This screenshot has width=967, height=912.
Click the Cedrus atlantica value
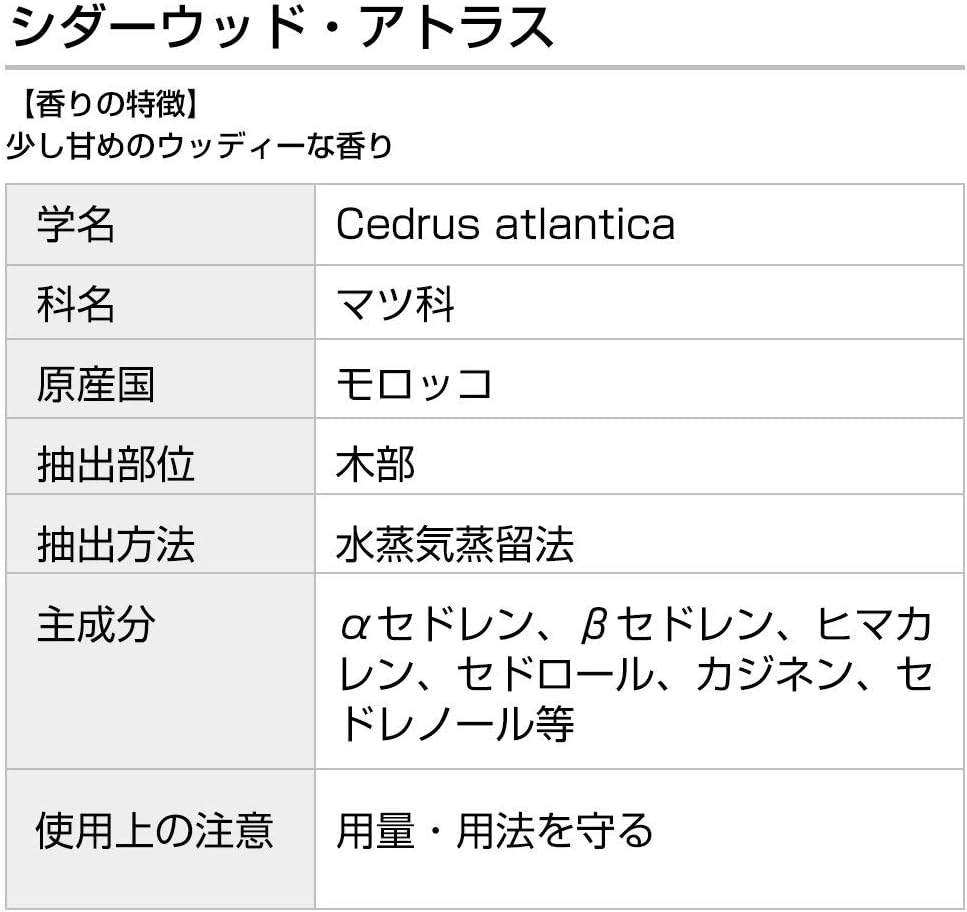[505, 224]
